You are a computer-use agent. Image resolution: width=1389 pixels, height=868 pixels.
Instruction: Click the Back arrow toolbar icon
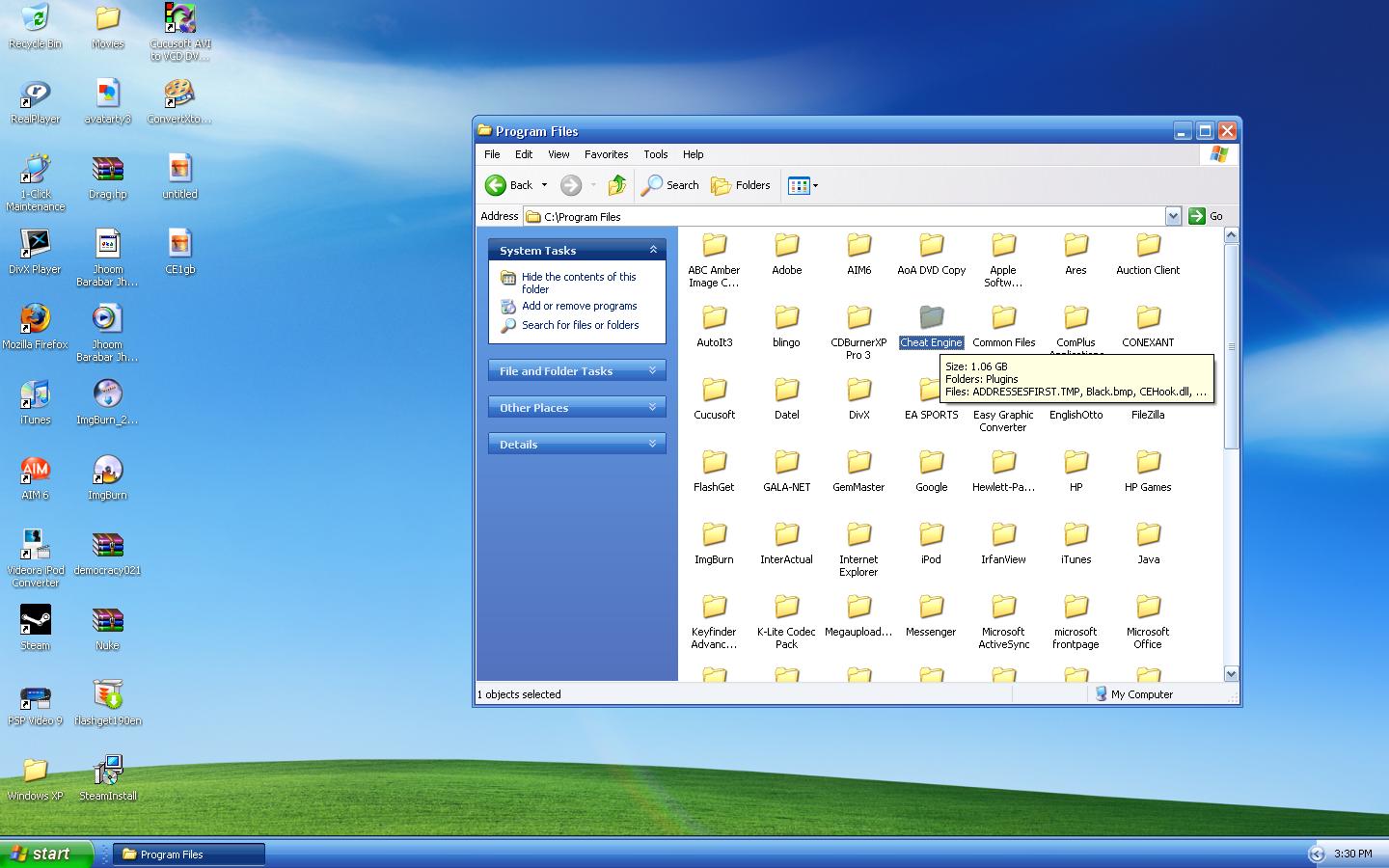496,185
